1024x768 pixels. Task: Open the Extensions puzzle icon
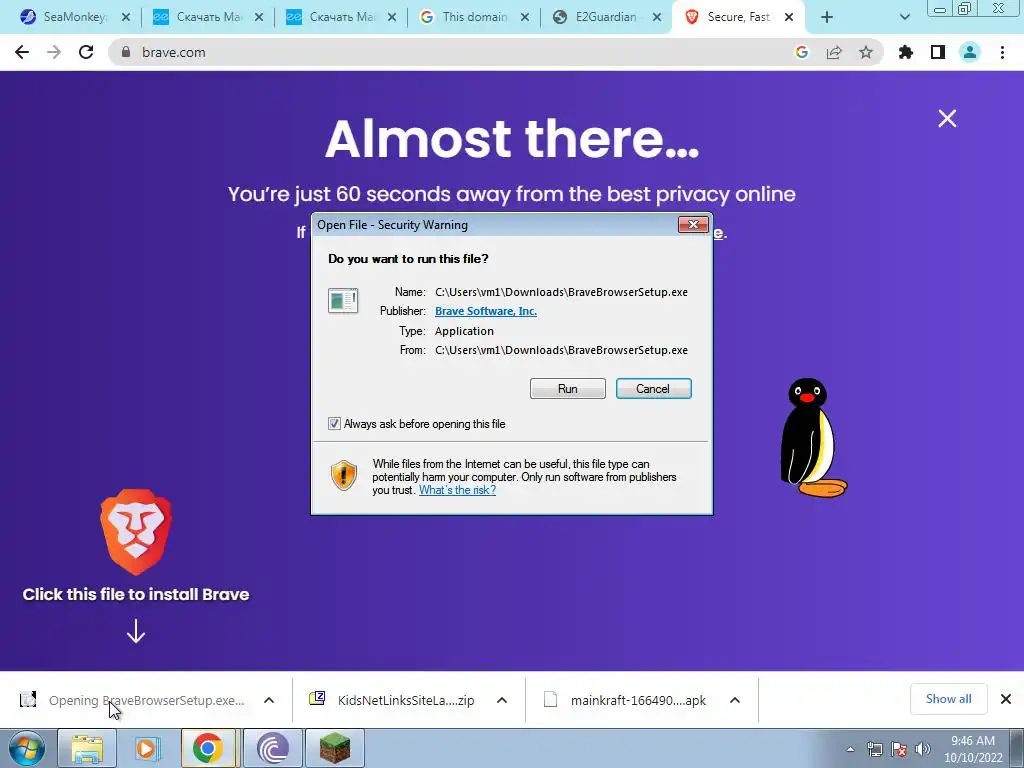pos(906,52)
